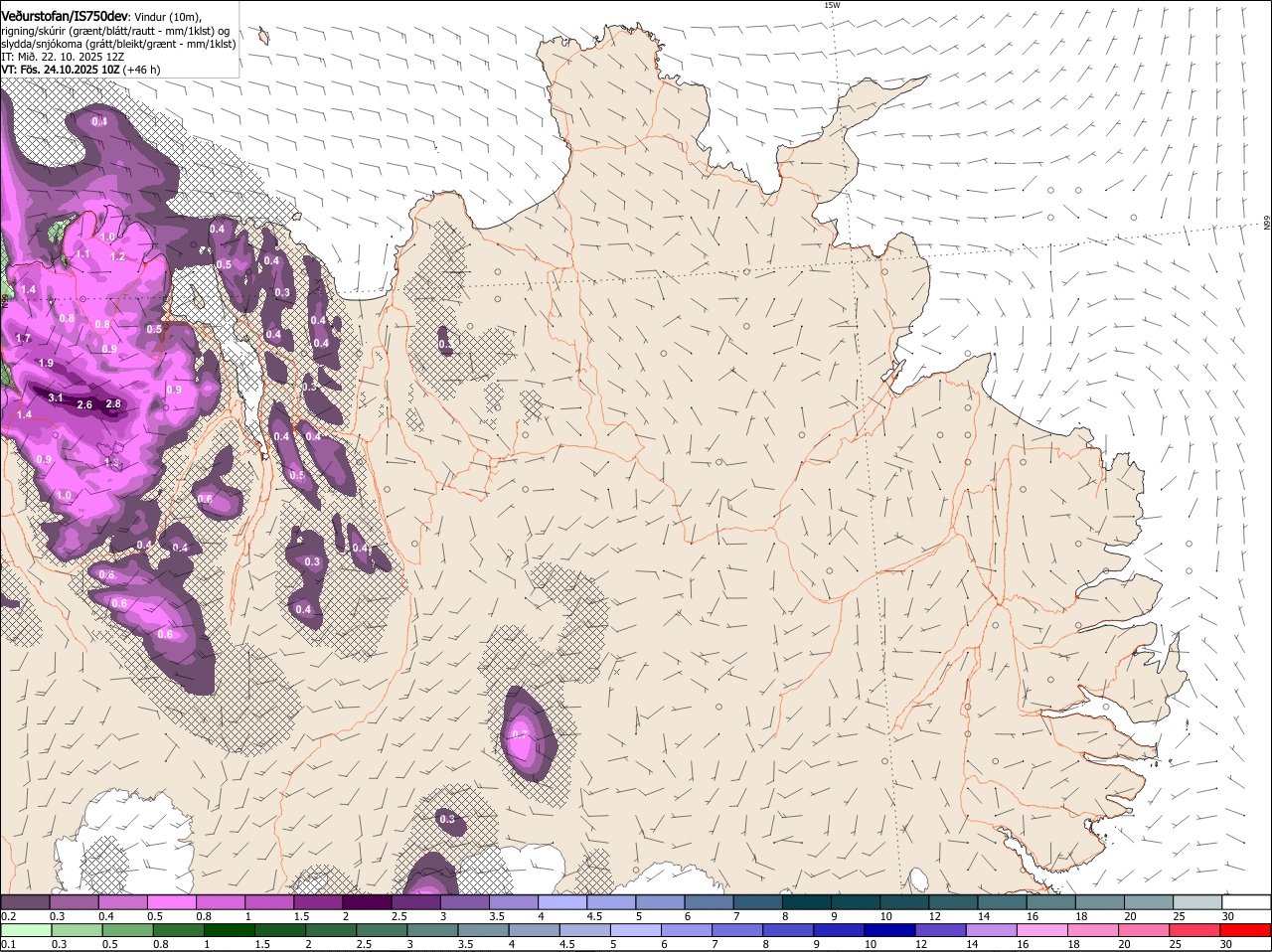
Task: Click the pink rain legend swatch between 18 and 20
Action: click(x=1095, y=930)
